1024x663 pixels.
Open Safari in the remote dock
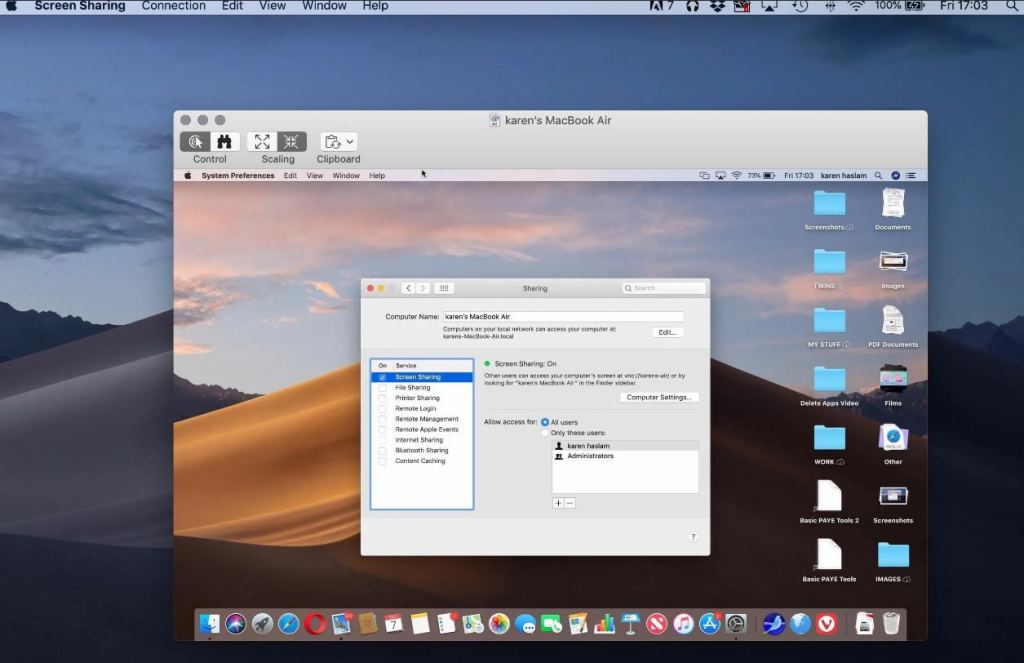[x=288, y=624]
